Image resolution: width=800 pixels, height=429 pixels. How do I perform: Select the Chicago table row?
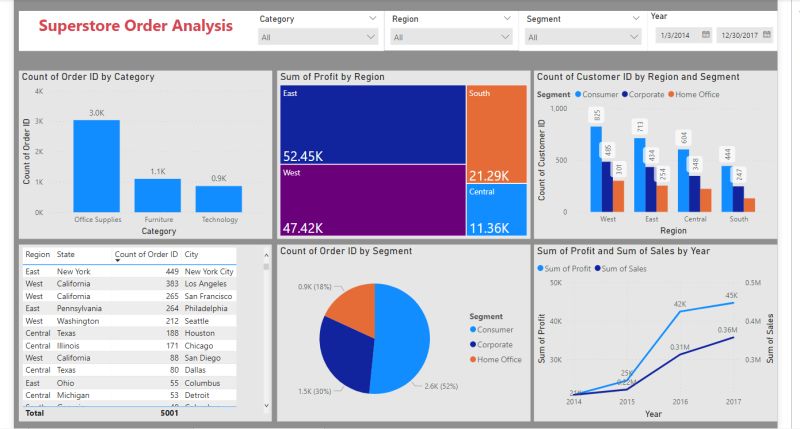(x=130, y=346)
